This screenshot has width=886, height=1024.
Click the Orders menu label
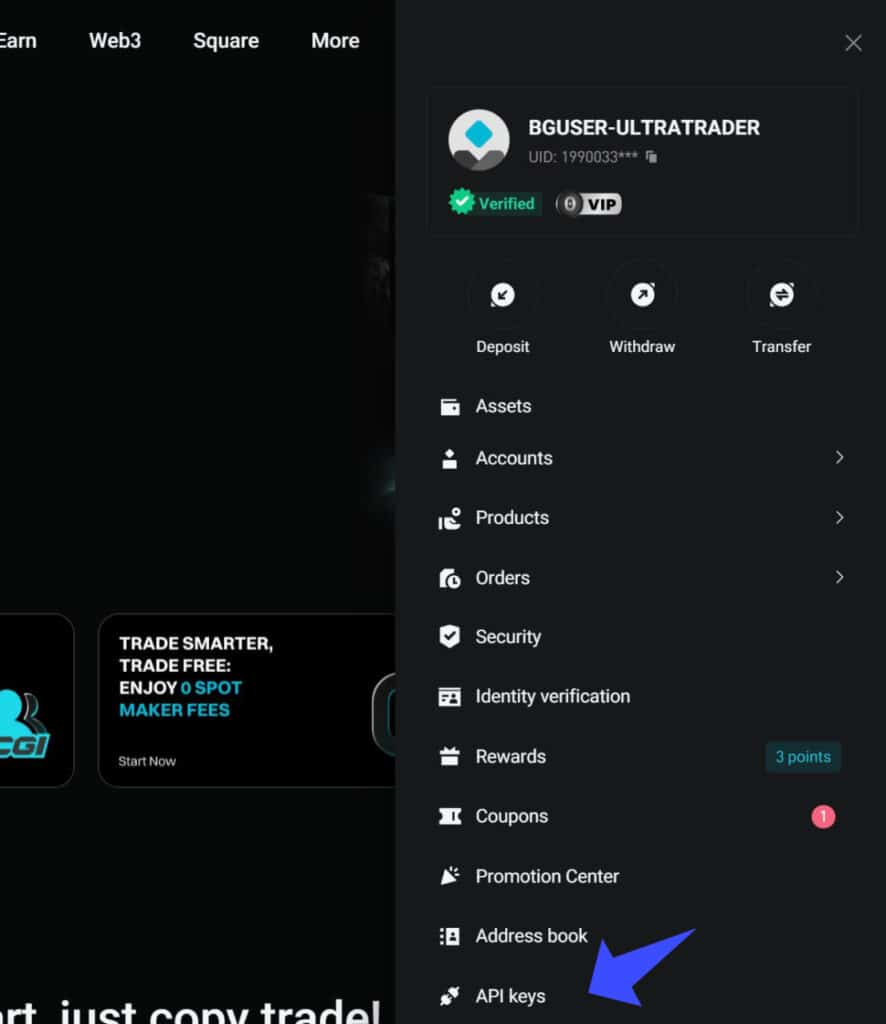coord(502,578)
